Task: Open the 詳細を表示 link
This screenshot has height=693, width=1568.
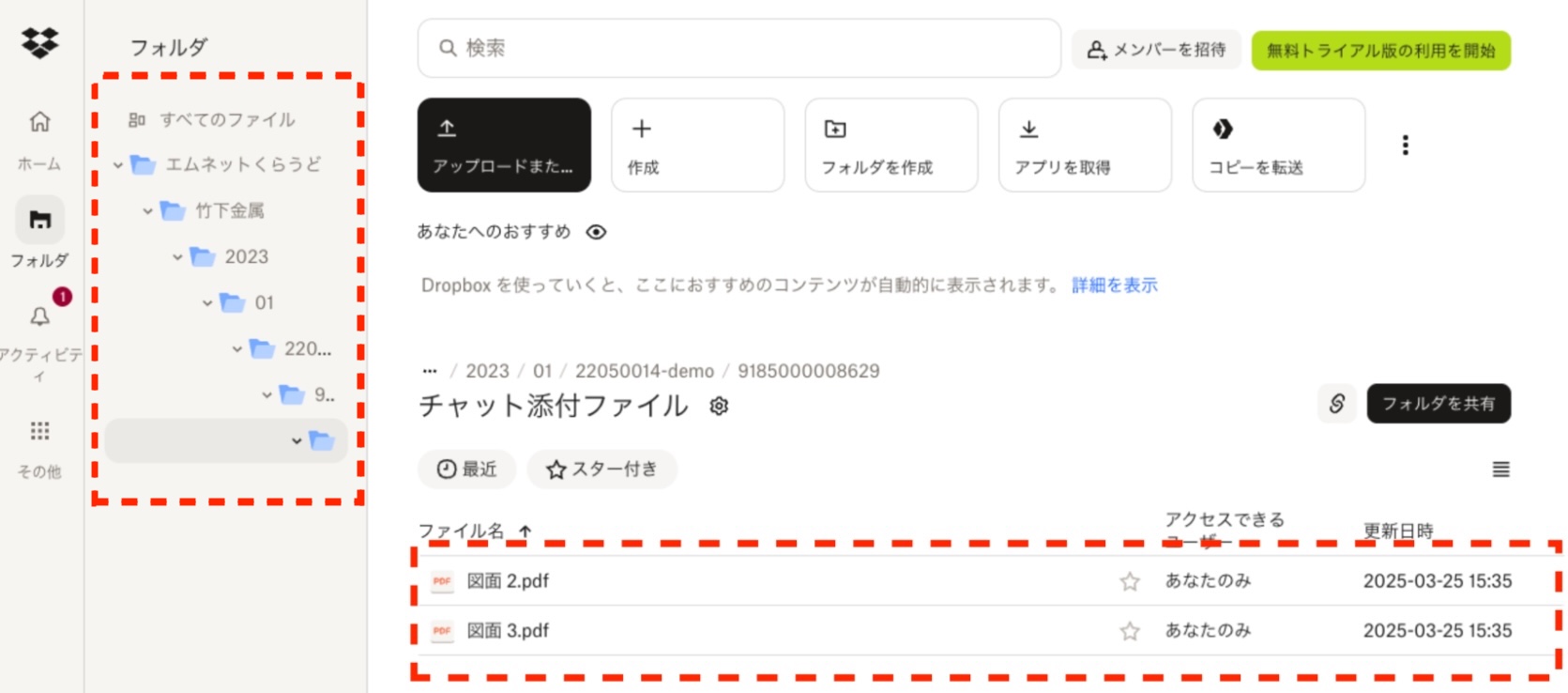Action: (x=1114, y=285)
